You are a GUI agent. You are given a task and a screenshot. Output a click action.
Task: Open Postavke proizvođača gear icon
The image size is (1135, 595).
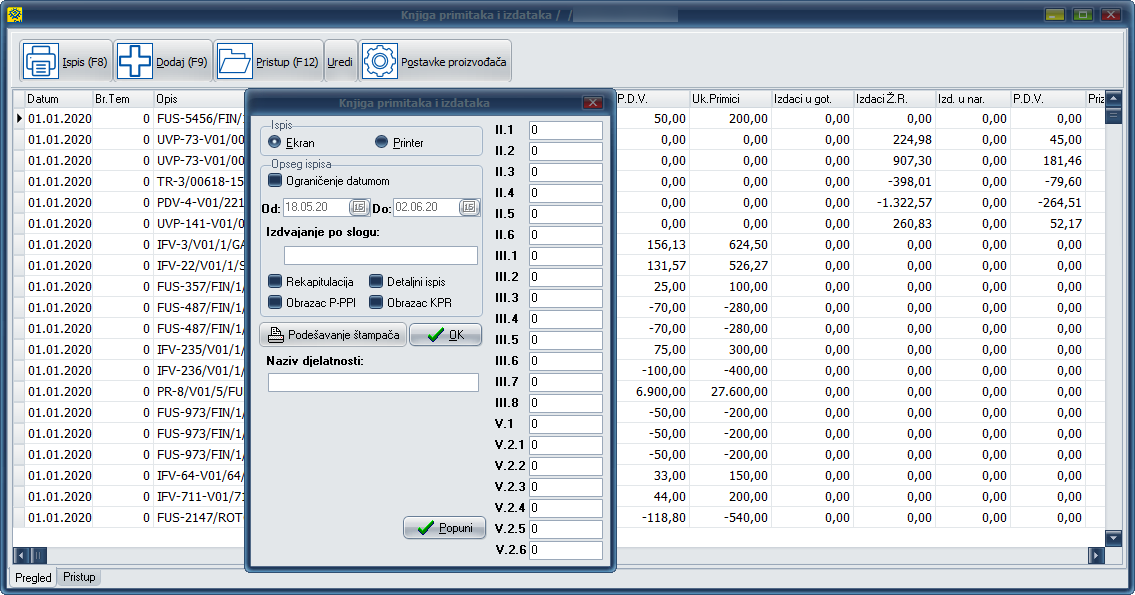point(380,62)
